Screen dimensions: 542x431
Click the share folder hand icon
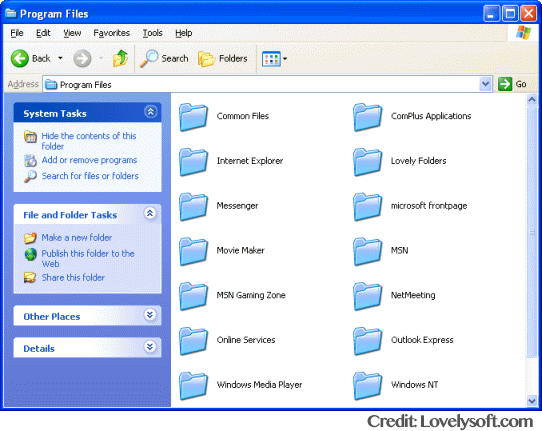(x=30, y=277)
